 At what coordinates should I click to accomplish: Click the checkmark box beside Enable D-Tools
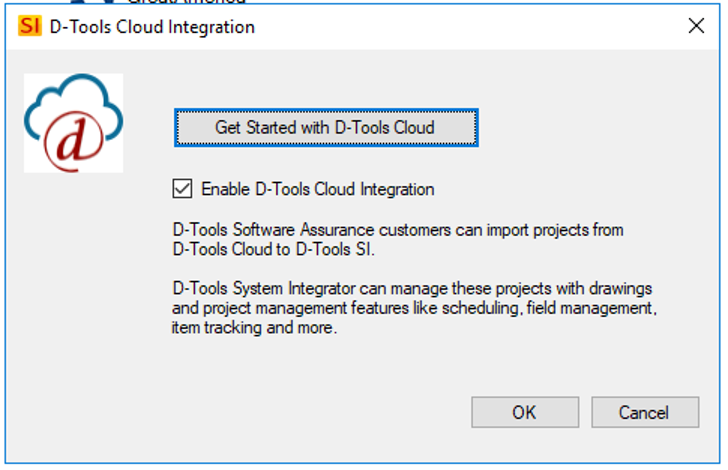point(182,189)
